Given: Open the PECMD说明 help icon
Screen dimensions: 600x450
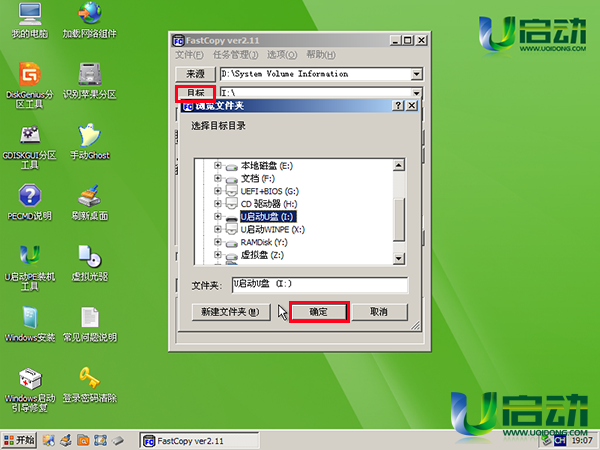Looking at the screenshot, I should click(30, 202).
